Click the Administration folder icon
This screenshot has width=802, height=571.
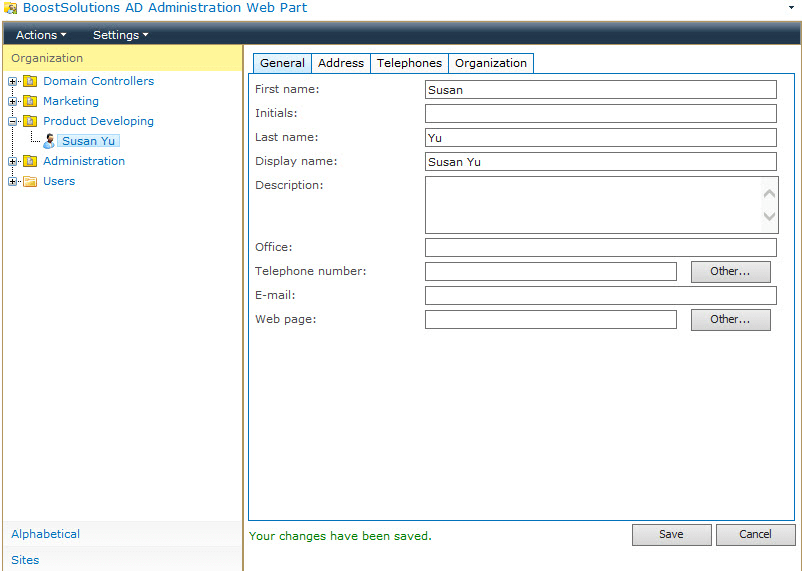[30, 161]
